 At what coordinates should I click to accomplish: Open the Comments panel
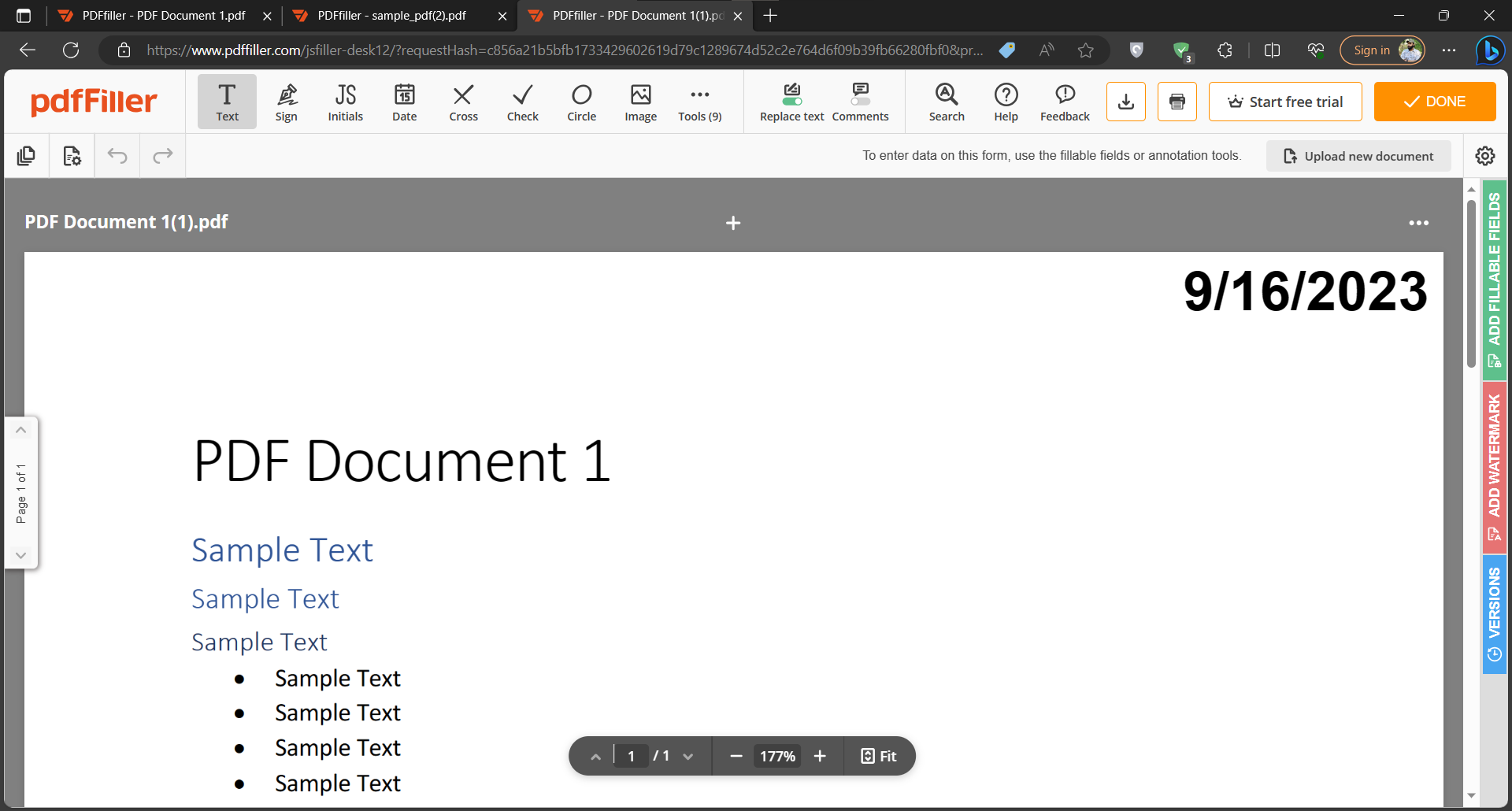pos(860,101)
